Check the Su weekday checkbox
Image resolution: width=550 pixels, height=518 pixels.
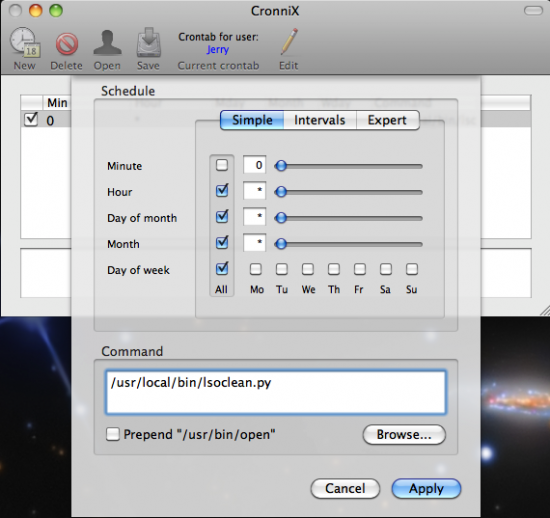(x=412, y=269)
